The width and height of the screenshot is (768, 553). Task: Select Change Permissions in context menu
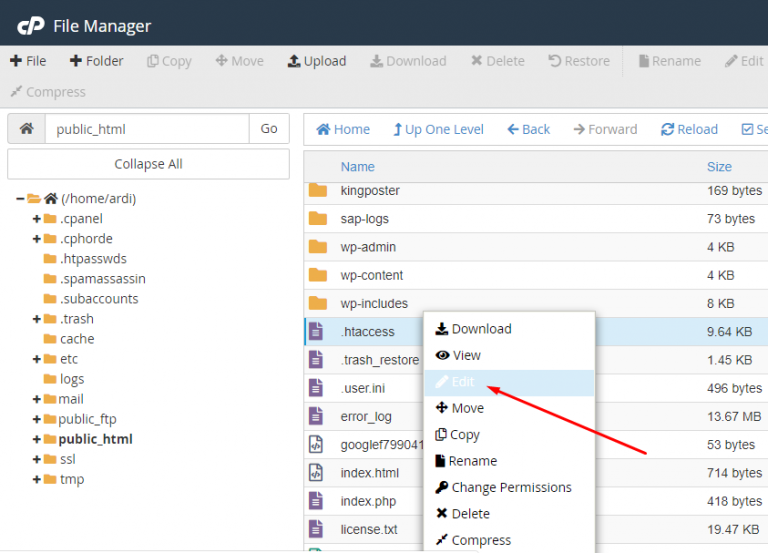(x=510, y=488)
